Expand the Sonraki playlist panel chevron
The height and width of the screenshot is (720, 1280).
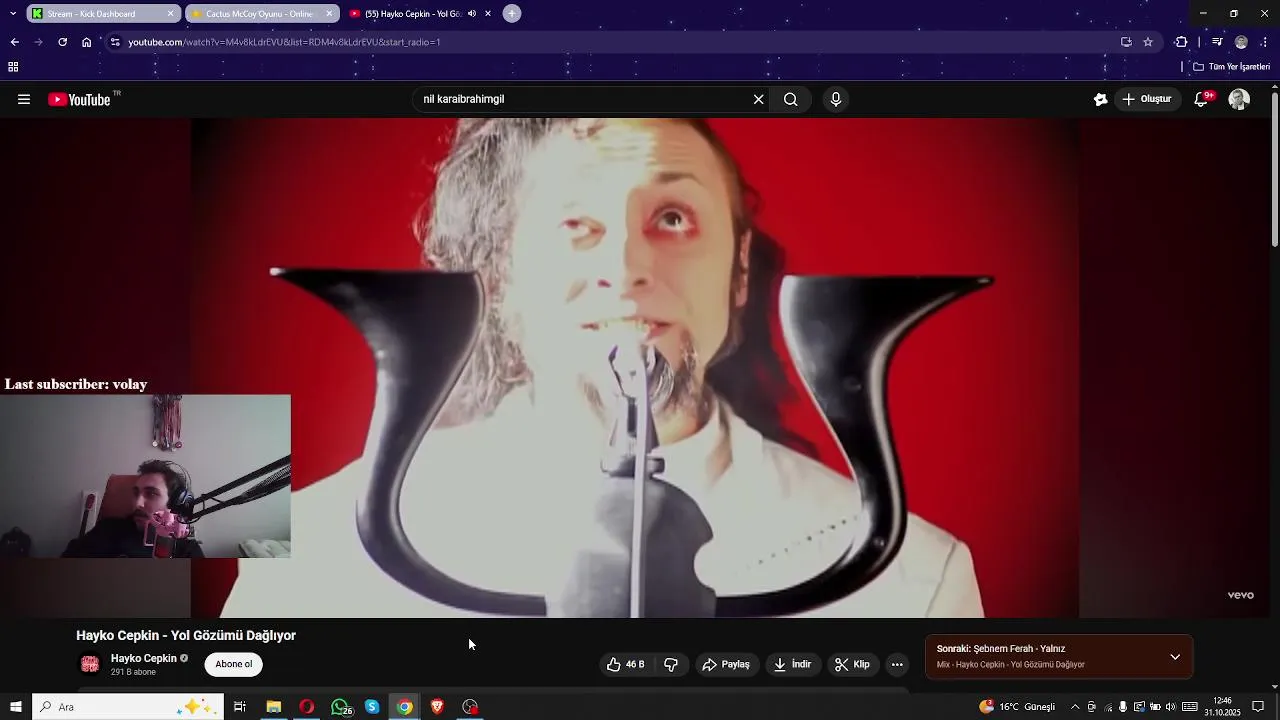(1175, 657)
